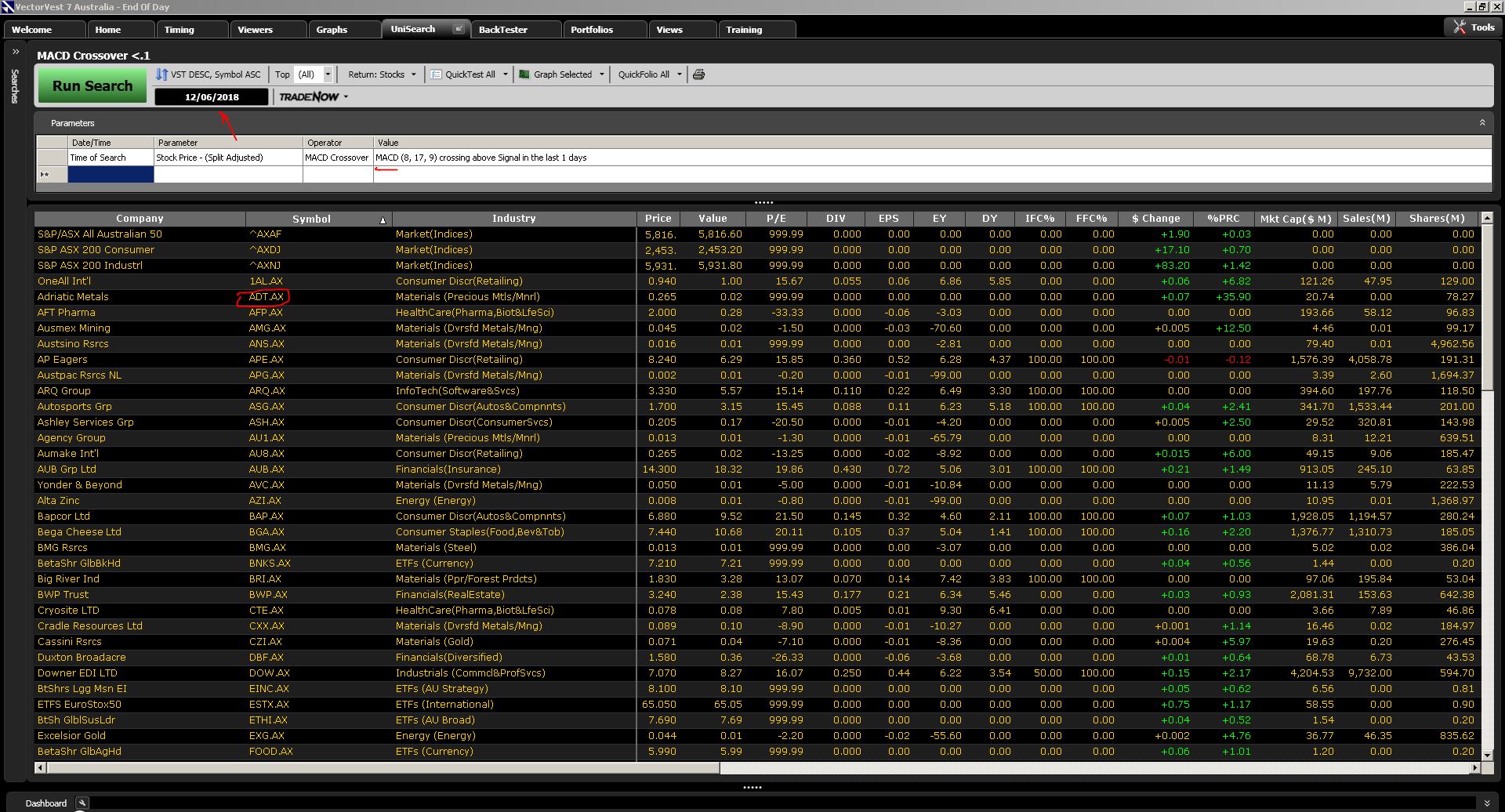
Task: Select the Adriatic Metals company row
Action: point(758,297)
